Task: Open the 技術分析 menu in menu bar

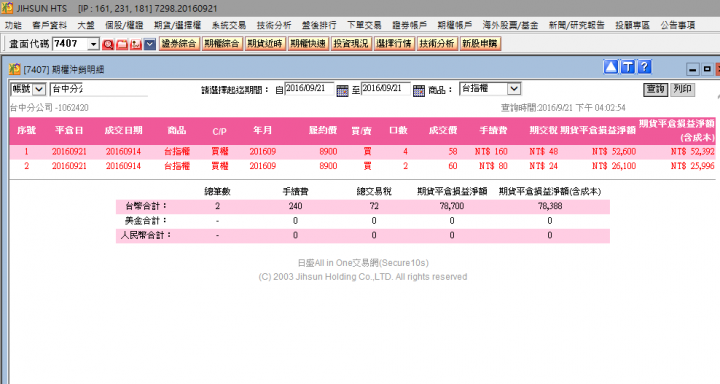Action: click(274, 25)
